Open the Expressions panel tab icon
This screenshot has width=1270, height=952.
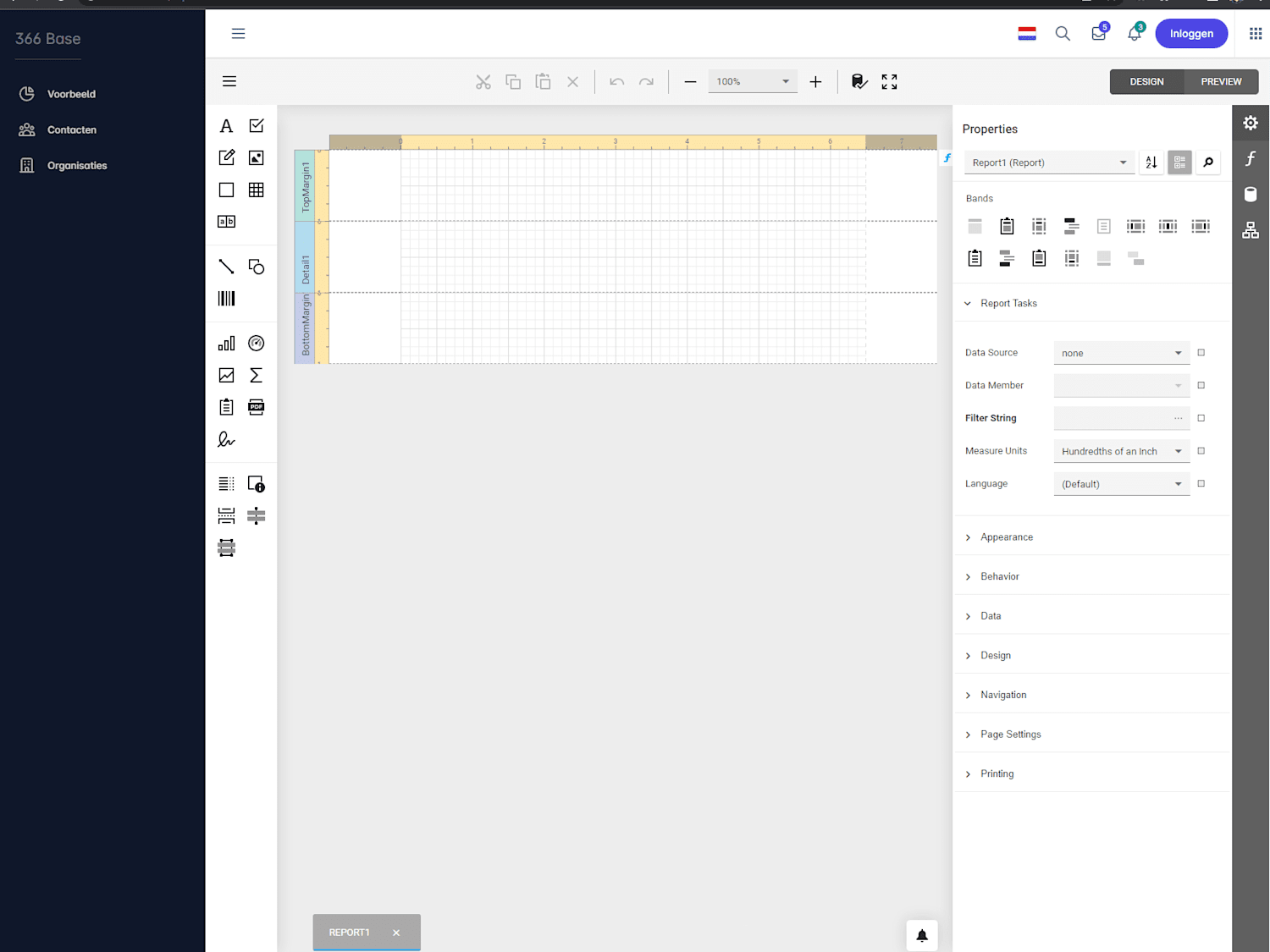(1251, 158)
